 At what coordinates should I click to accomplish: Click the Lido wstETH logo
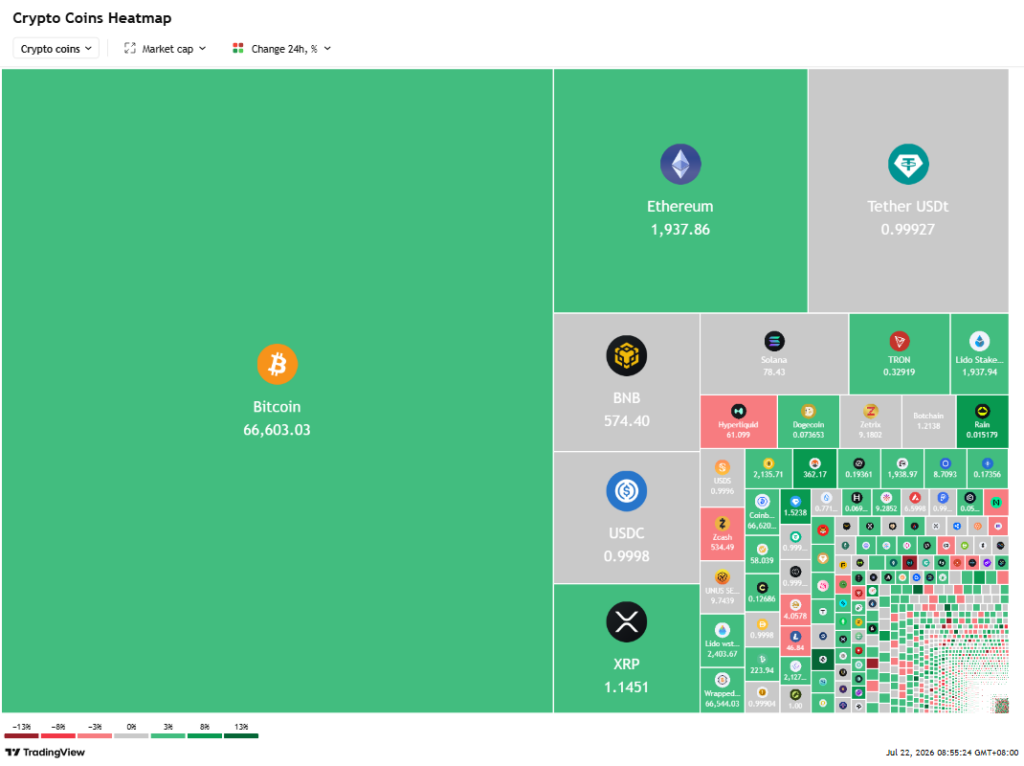tap(722, 630)
